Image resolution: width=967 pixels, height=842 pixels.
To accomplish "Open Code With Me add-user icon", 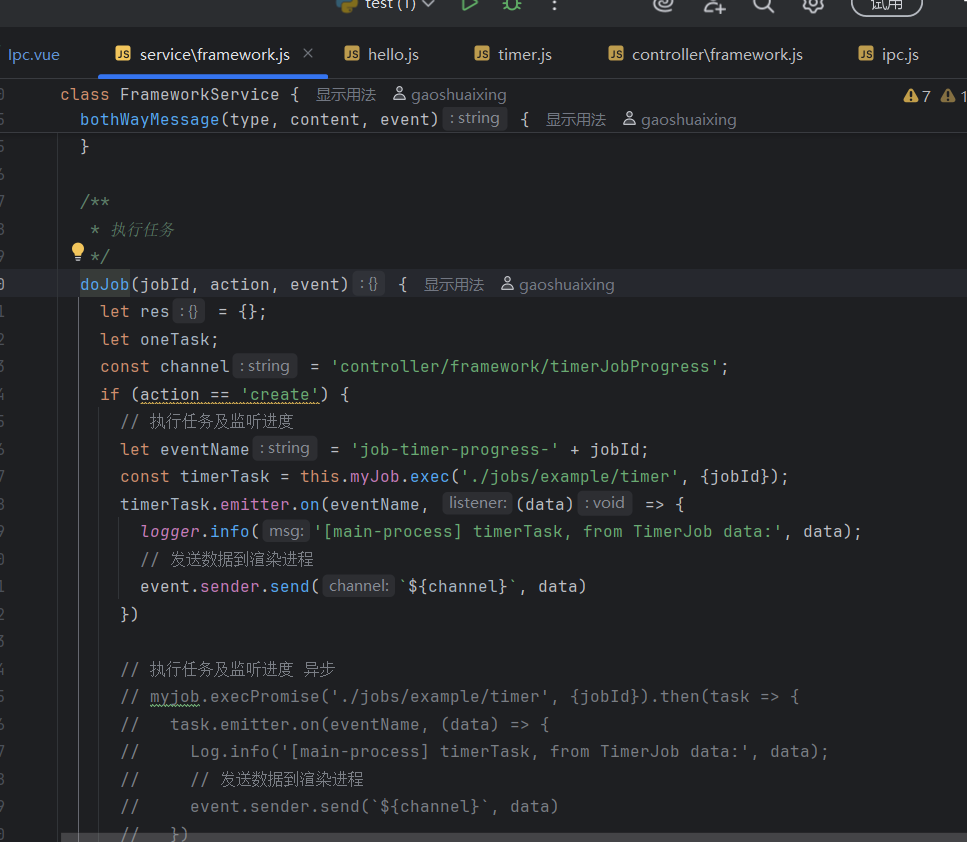I will [714, 6].
